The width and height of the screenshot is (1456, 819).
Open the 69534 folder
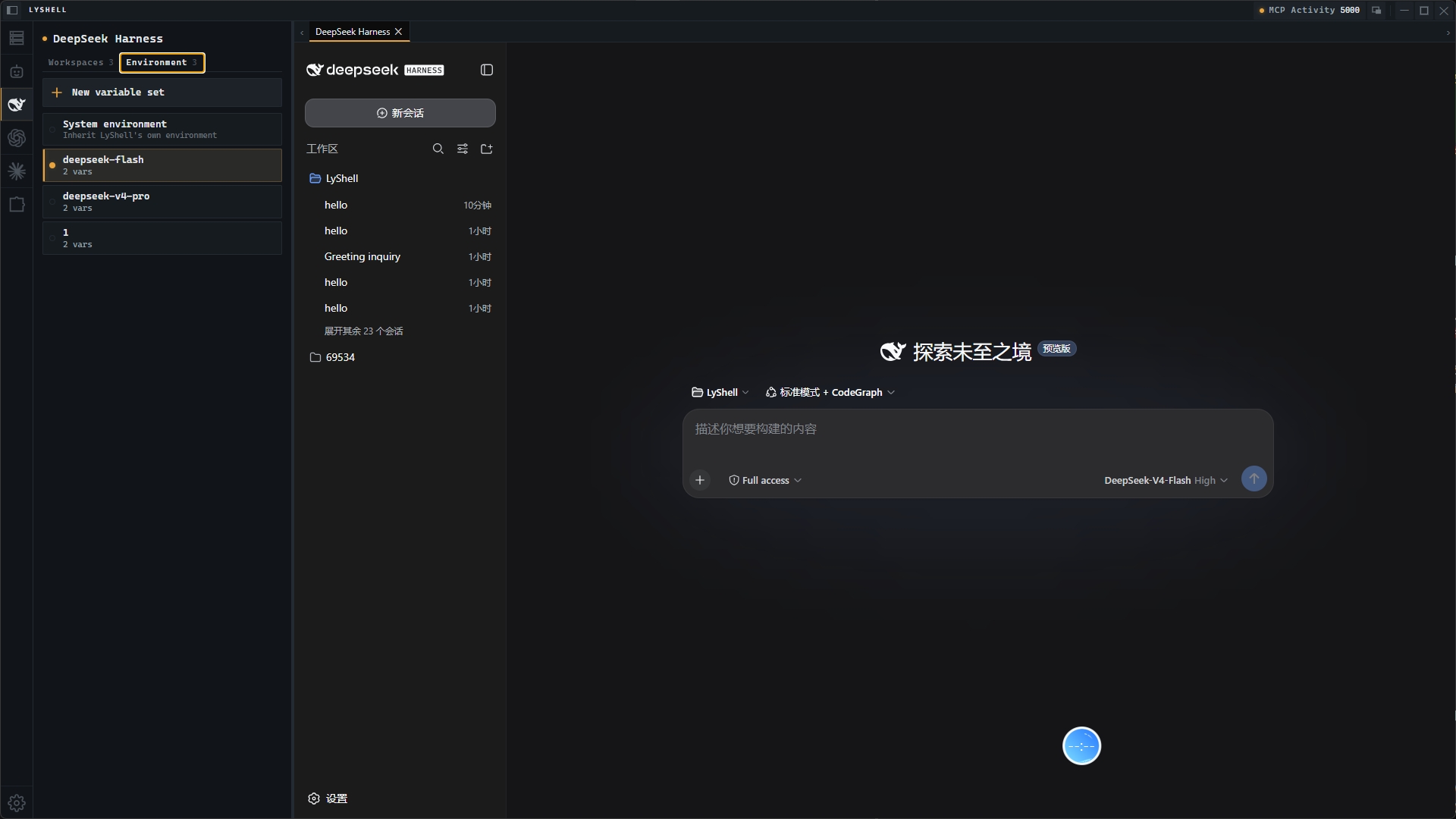(333, 357)
